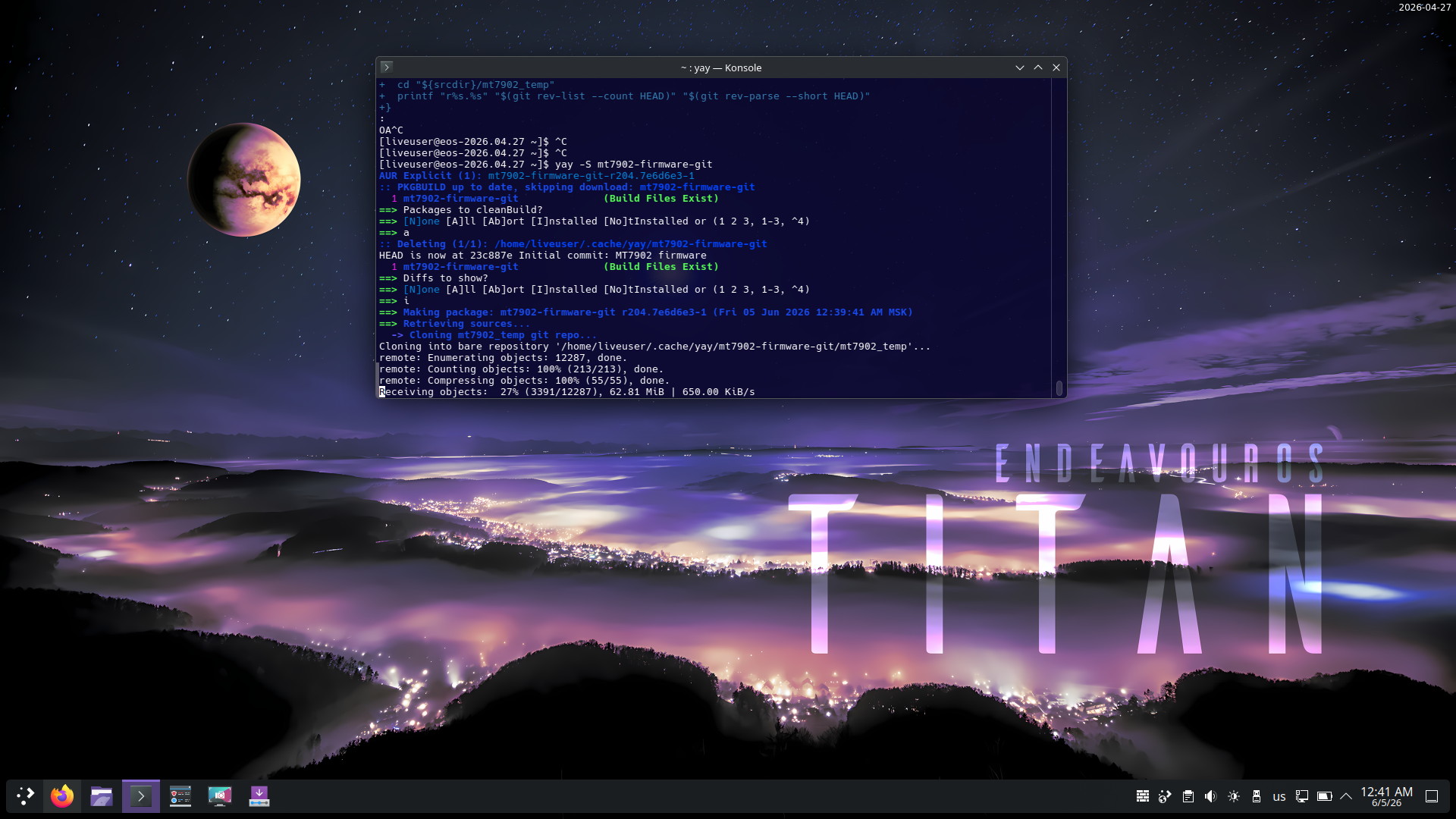
Task: Close the Konsole window
Action: pyautogui.click(x=1056, y=67)
